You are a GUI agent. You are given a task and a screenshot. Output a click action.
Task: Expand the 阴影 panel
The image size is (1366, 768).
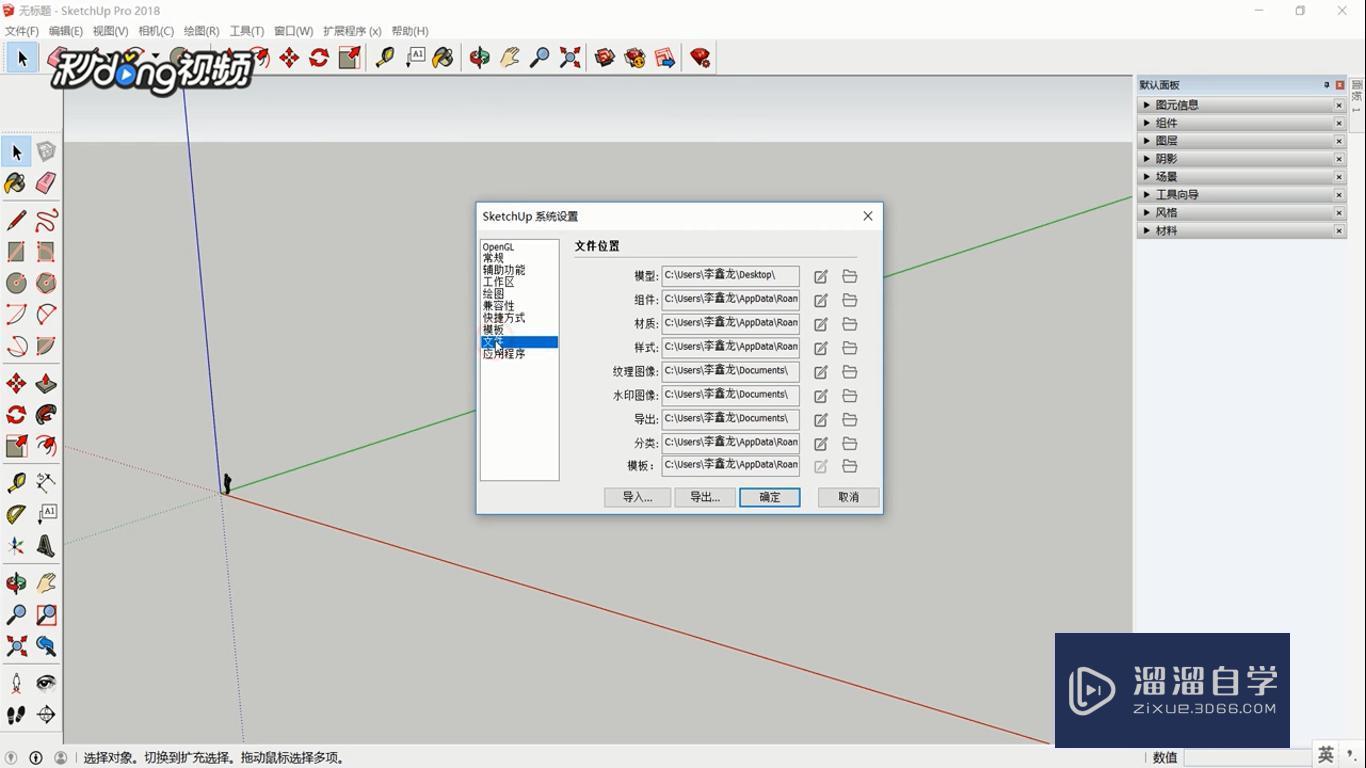pyautogui.click(x=1147, y=159)
